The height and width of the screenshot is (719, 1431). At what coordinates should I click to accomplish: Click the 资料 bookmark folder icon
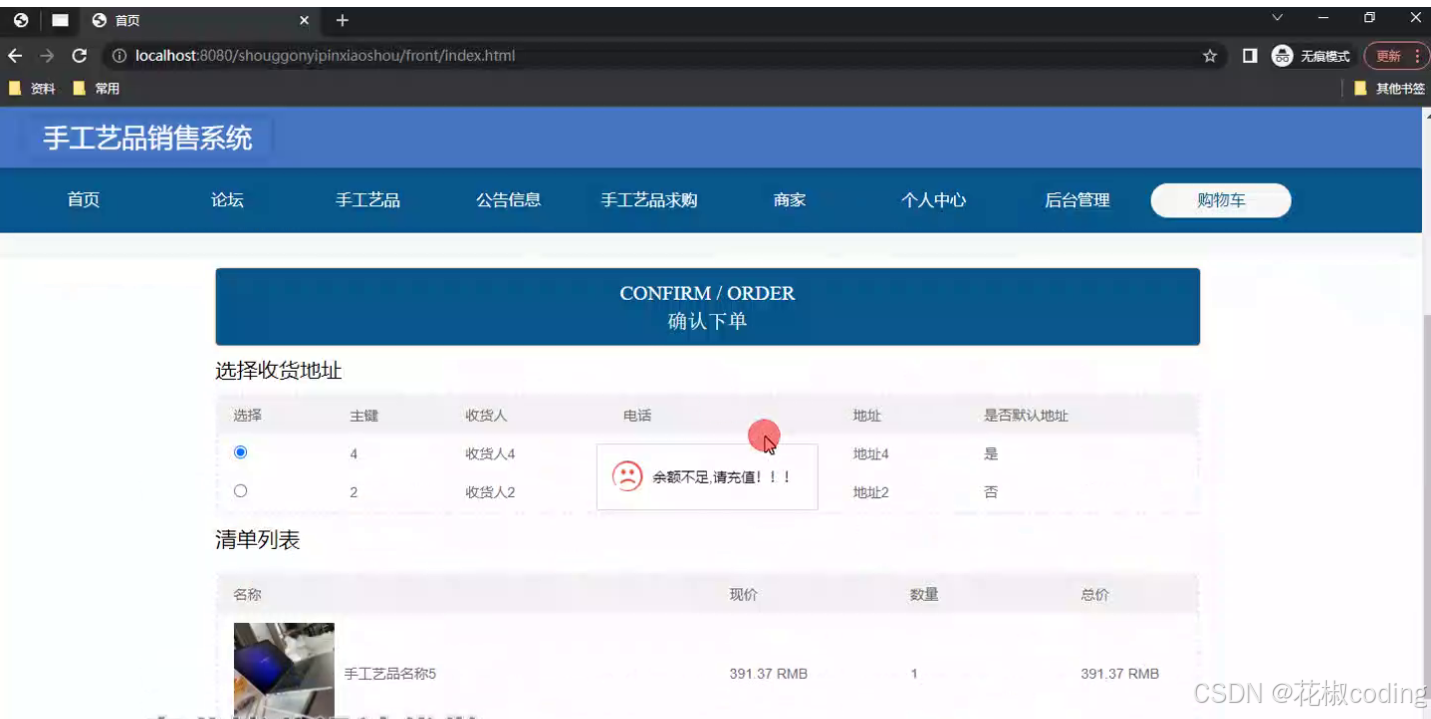pyautogui.click(x=13, y=88)
